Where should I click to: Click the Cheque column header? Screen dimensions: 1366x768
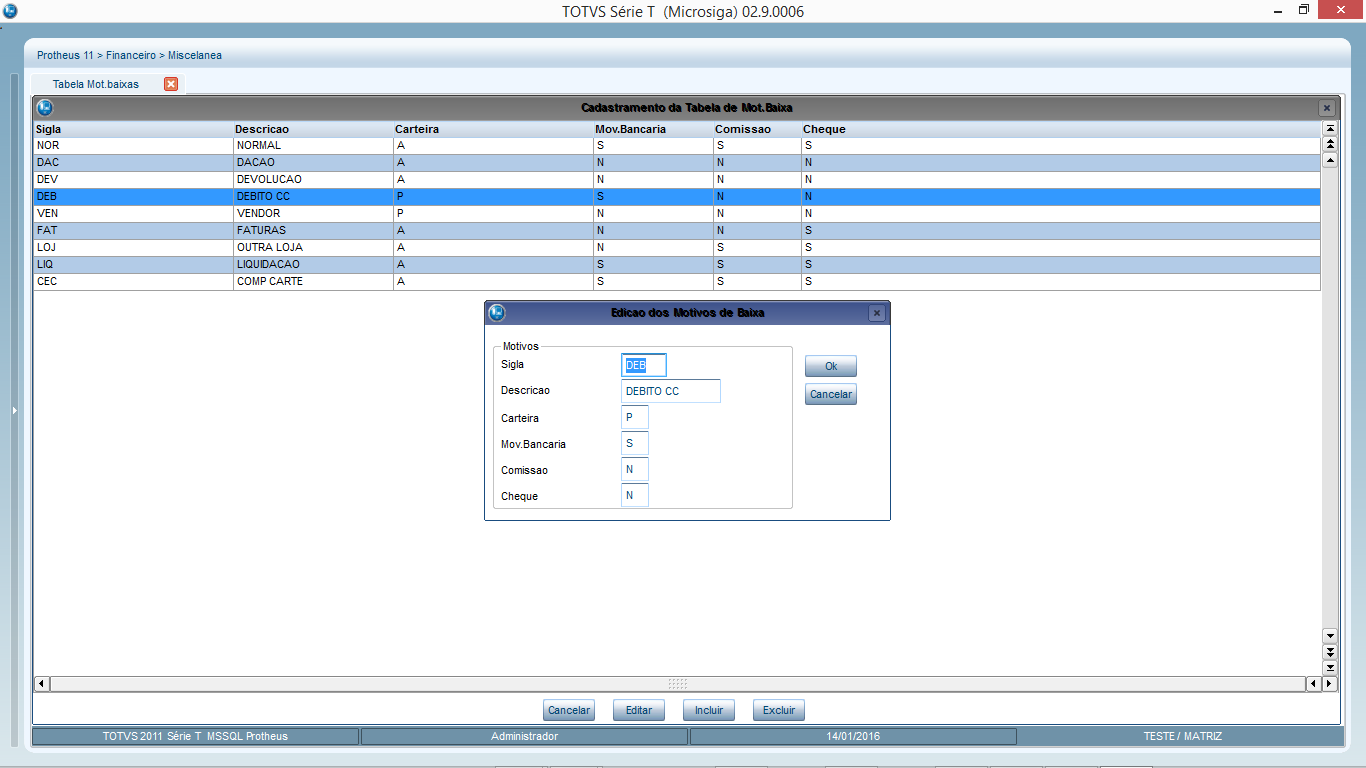point(1060,129)
